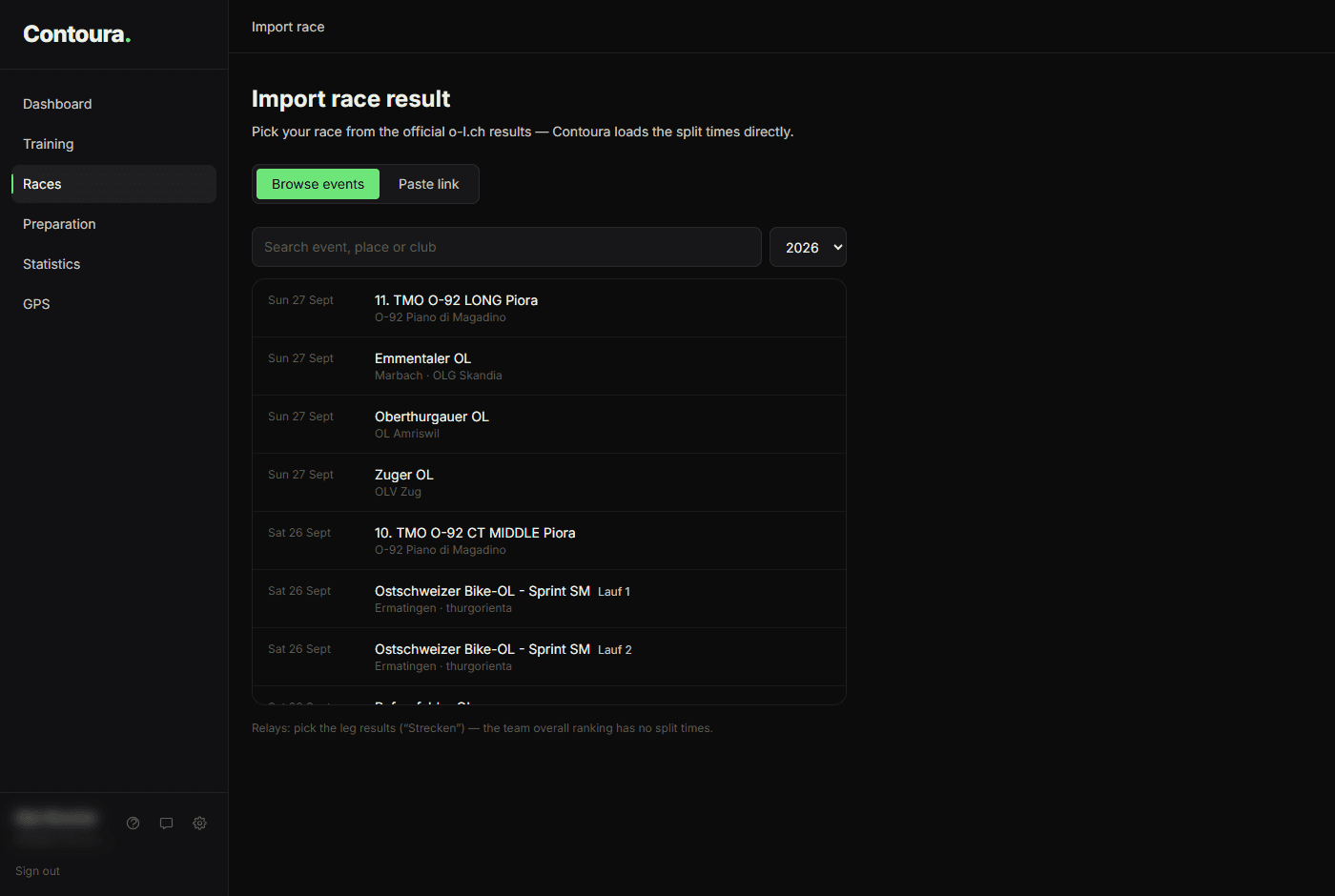Open Training in the sidebar
Image resolution: width=1335 pixels, height=896 pixels.
coord(113,144)
